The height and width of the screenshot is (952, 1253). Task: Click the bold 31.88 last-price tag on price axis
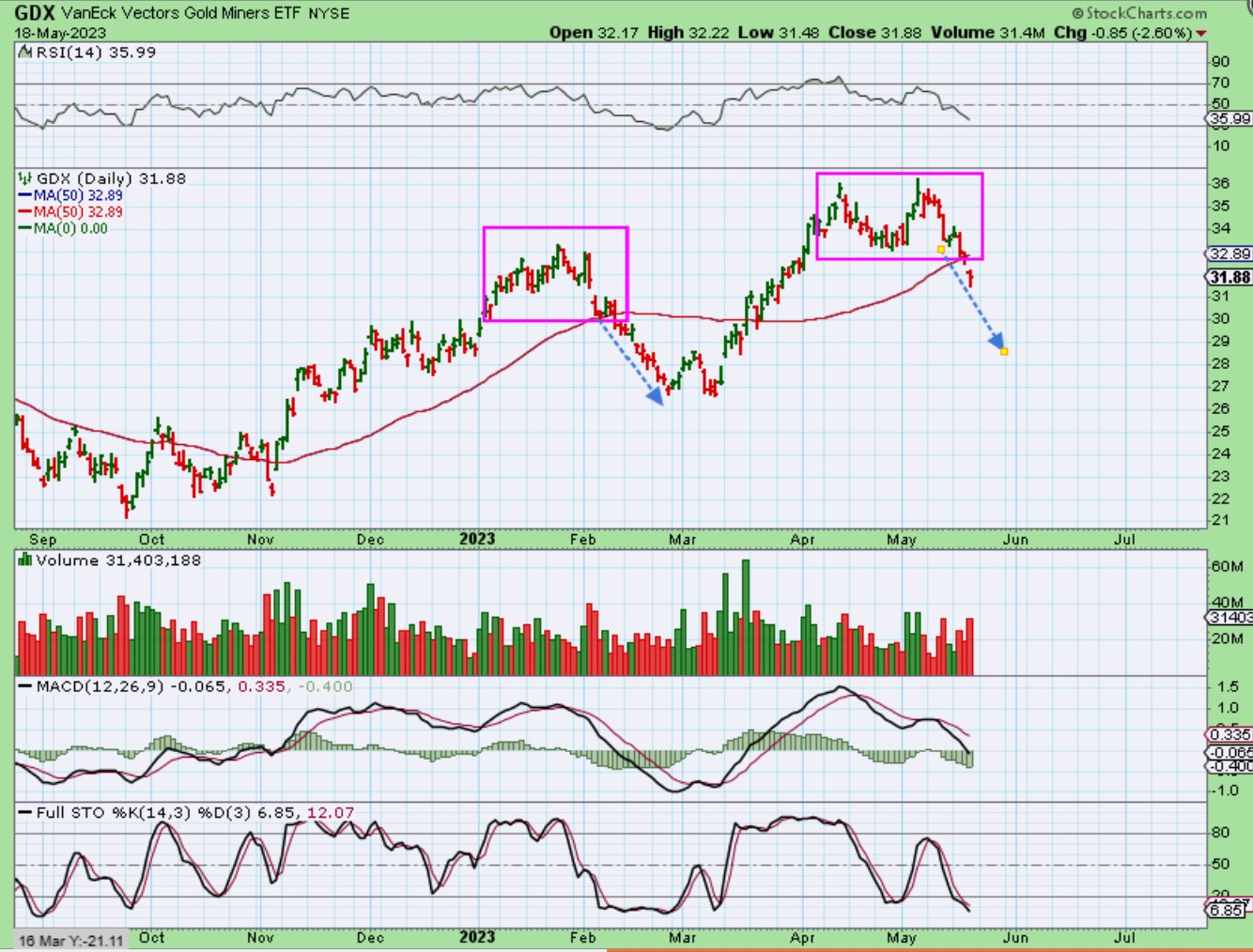pos(1230,277)
